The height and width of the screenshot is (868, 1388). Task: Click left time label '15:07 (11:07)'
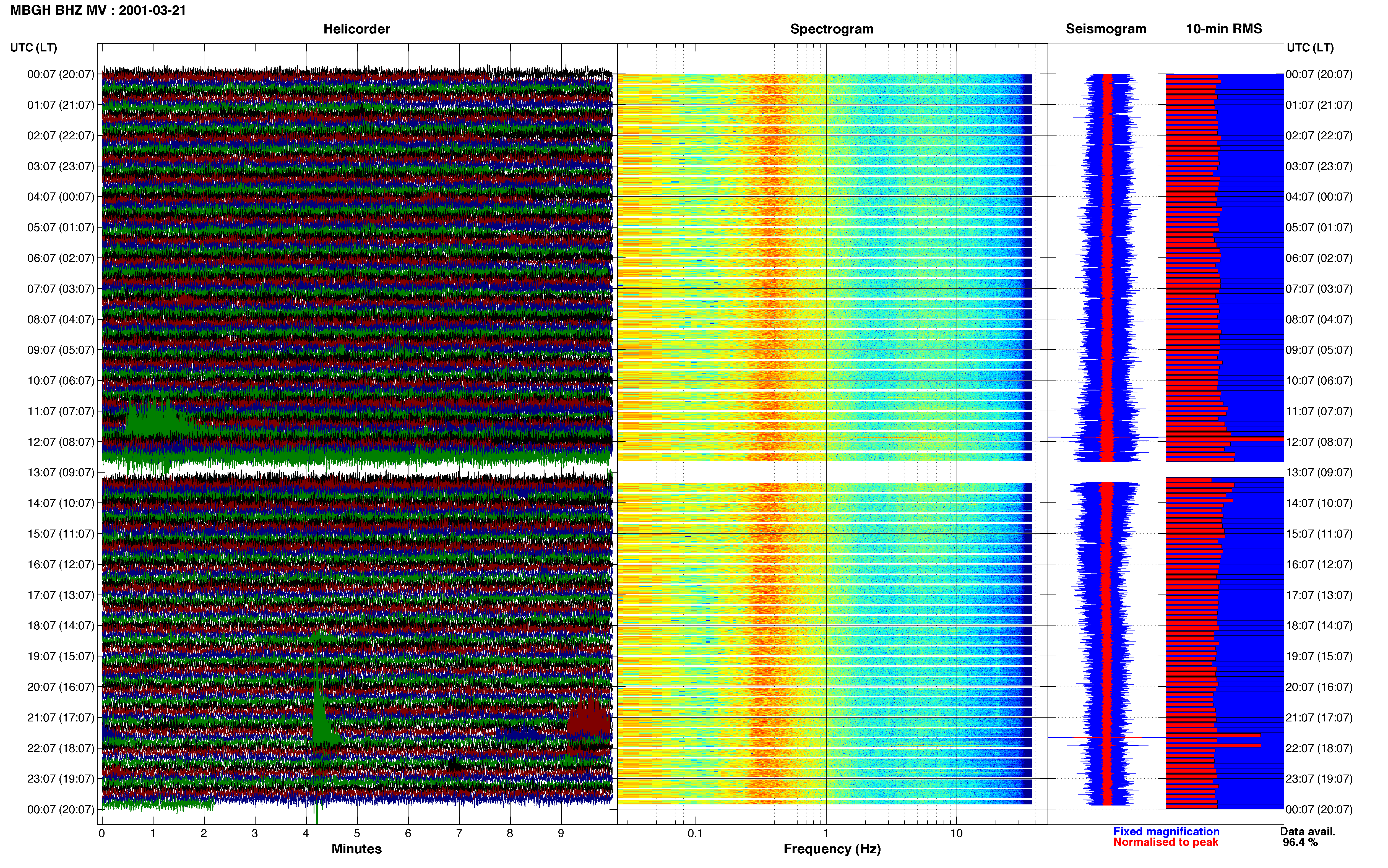[x=61, y=534]
